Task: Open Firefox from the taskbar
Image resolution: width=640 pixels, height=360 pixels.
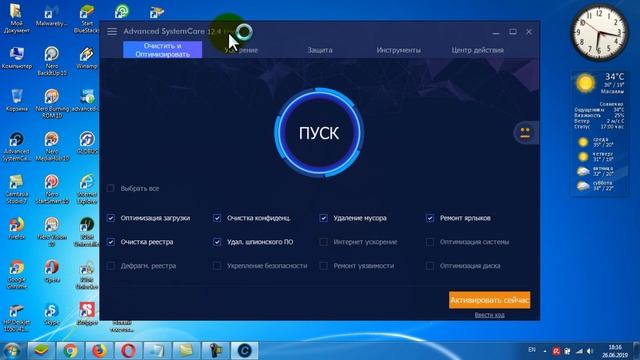Action: coord(99,350)
